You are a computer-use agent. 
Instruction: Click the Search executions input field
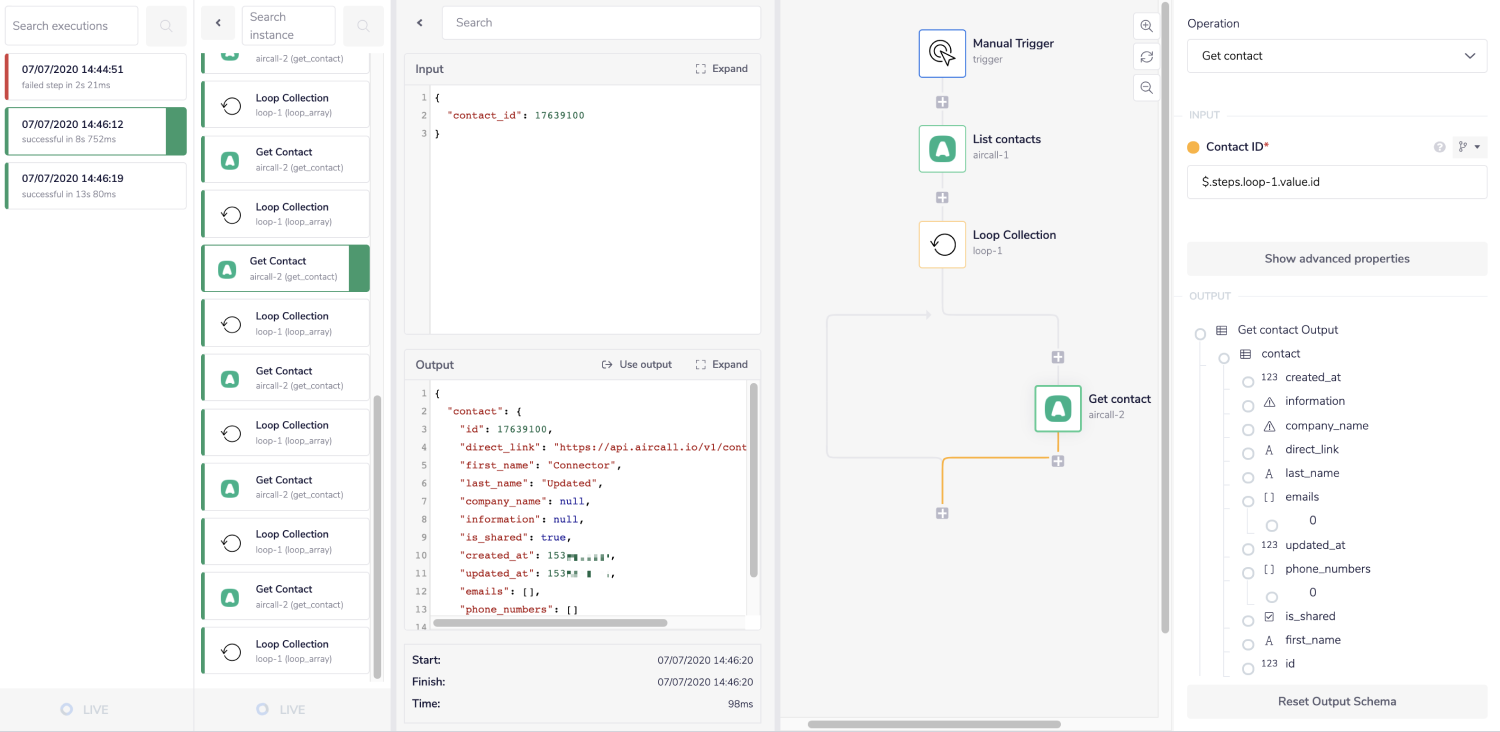pyautogui.click(x=71, y=25)
